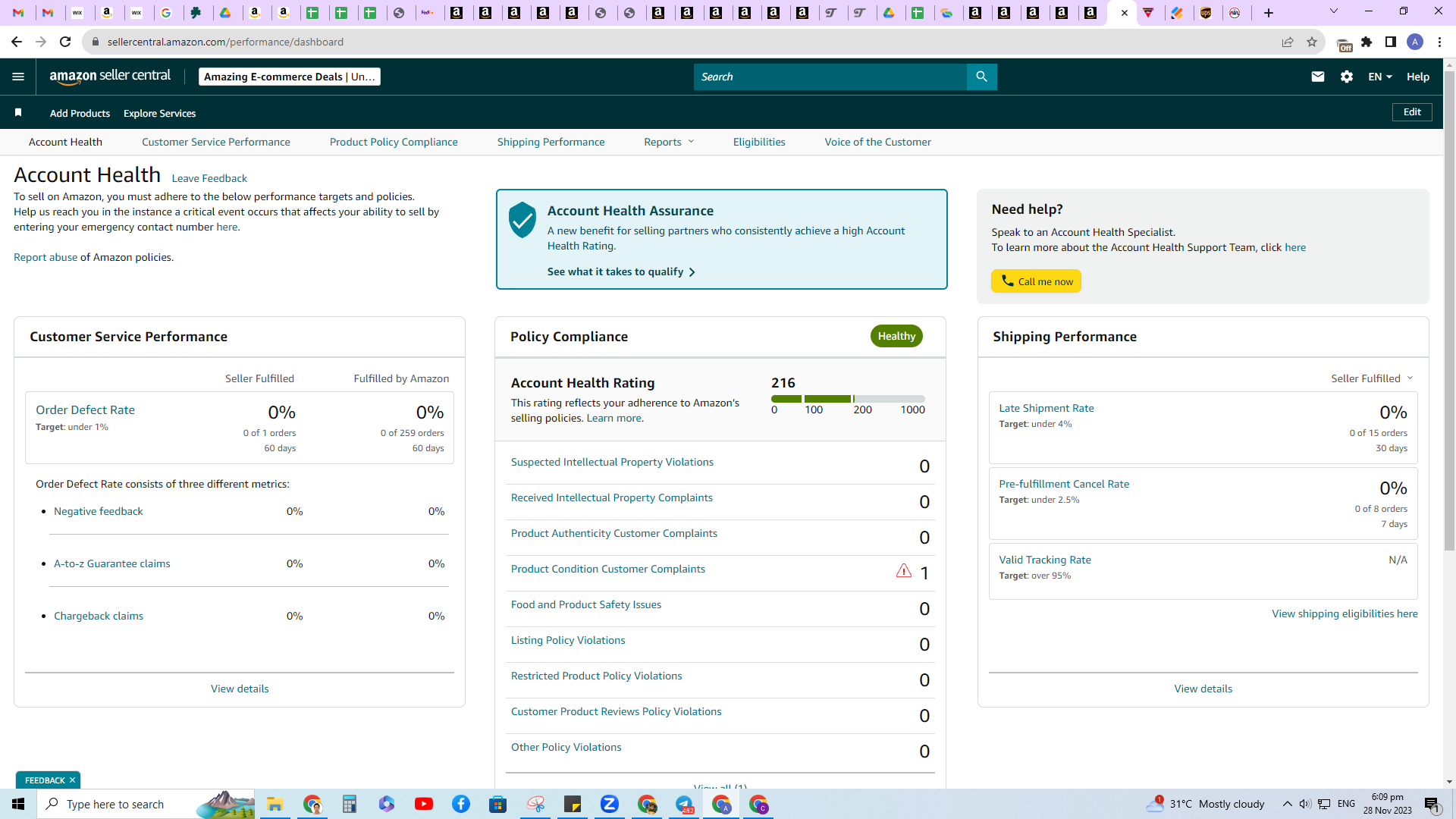
Task: Open the Late Shipment Rate link
Action: (x=1046, y=408)
